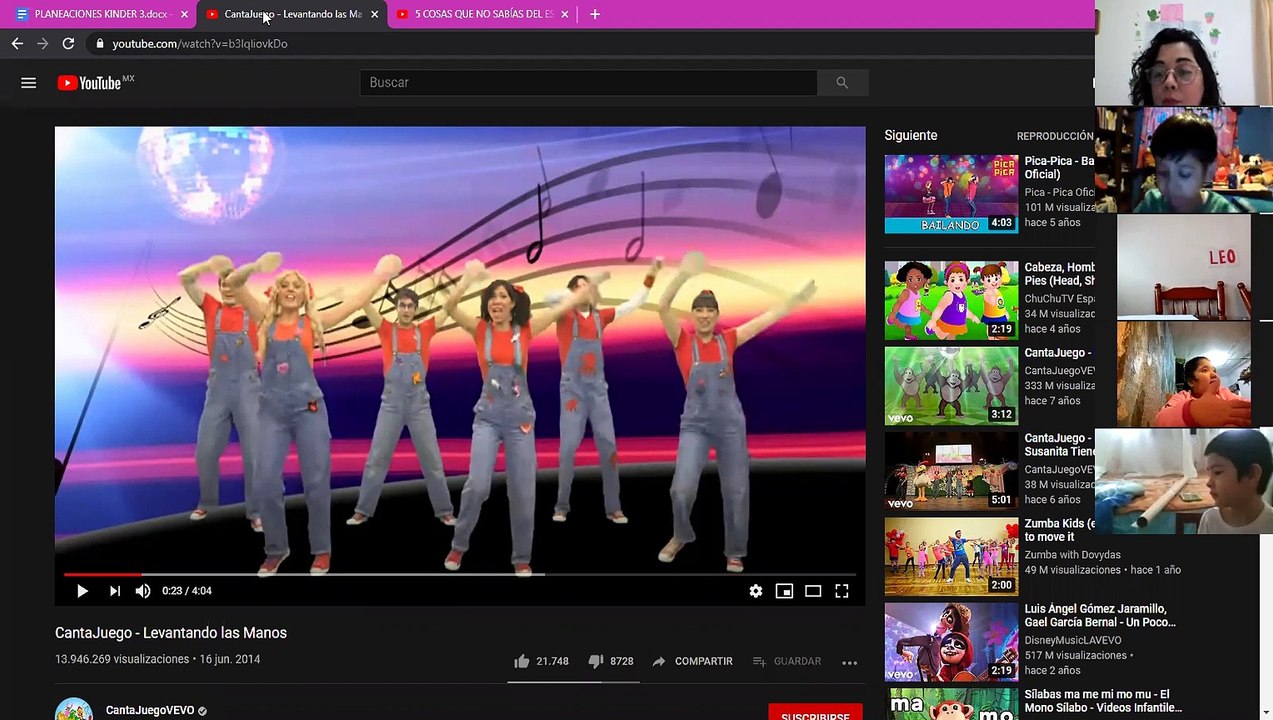Enter full screen mode
The image size is (1273, 720).
click(x=842, y=591)
